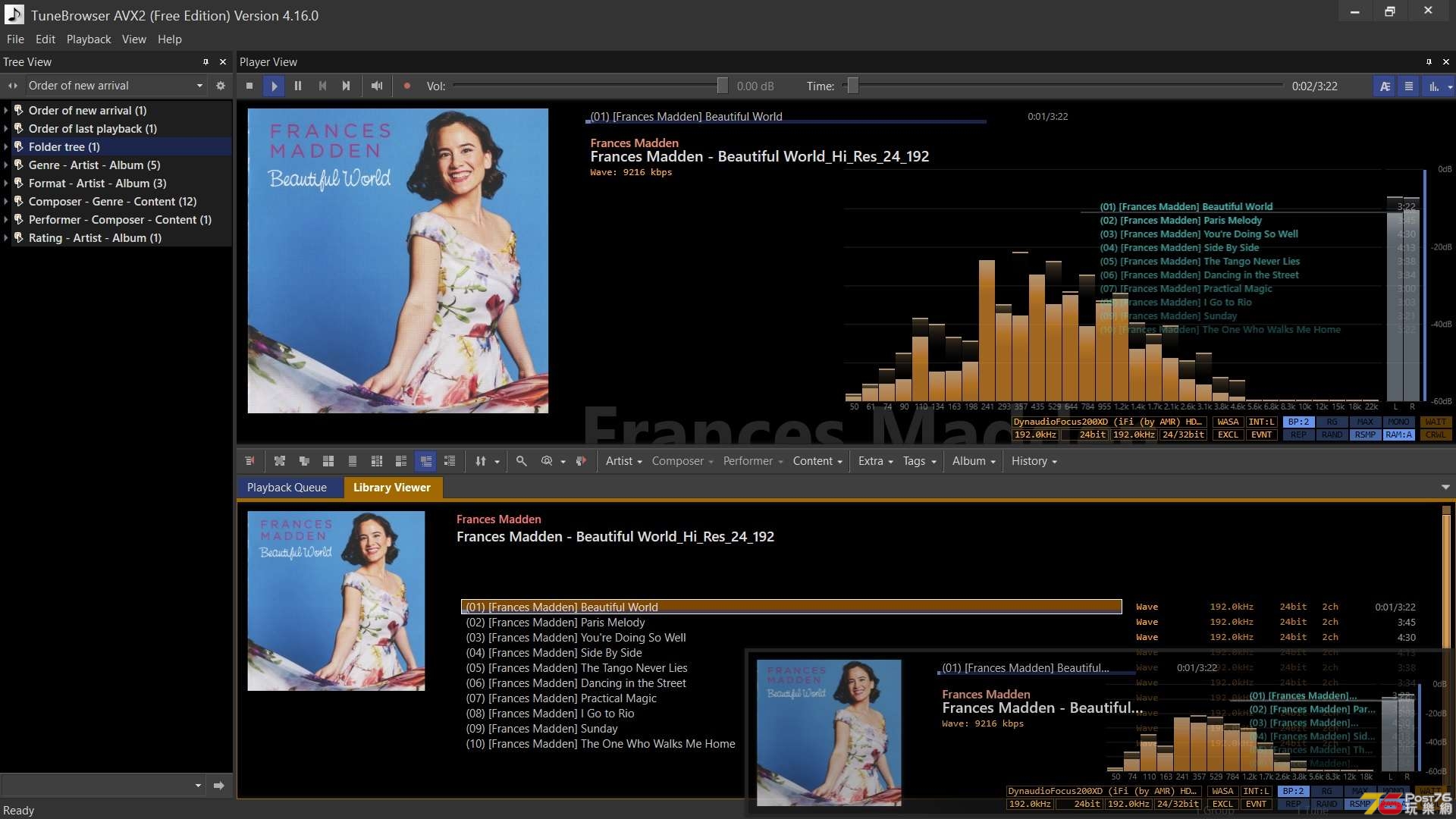Select the scattered-thumbnails view icon

pos(280,461)
